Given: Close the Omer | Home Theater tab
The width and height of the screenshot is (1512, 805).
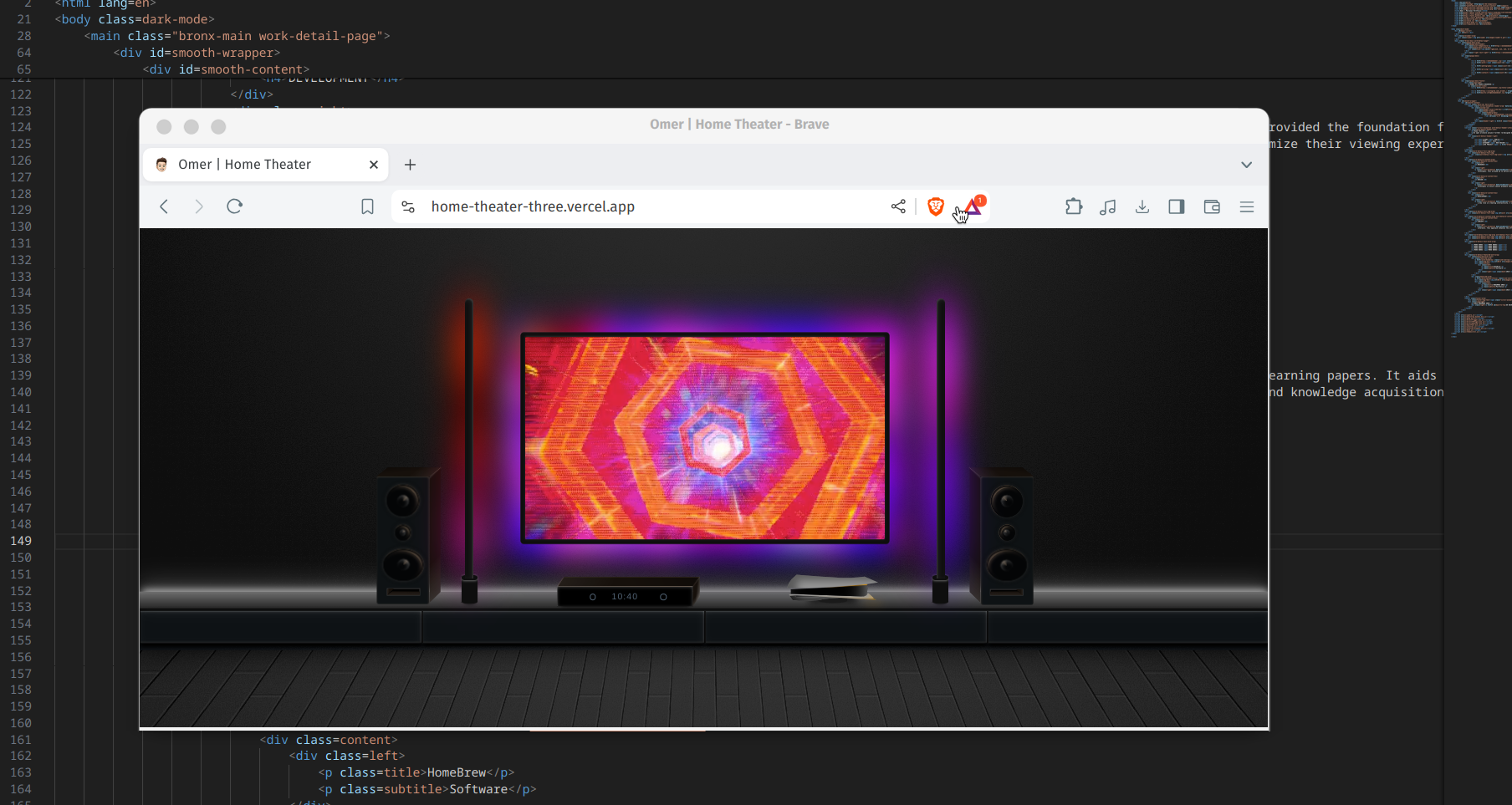Looking at the screenshot, I should point(374,165).
